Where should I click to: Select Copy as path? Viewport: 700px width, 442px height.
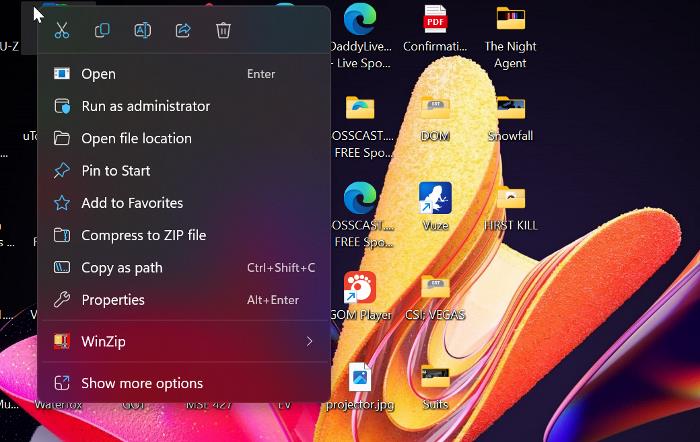point(121,268)
